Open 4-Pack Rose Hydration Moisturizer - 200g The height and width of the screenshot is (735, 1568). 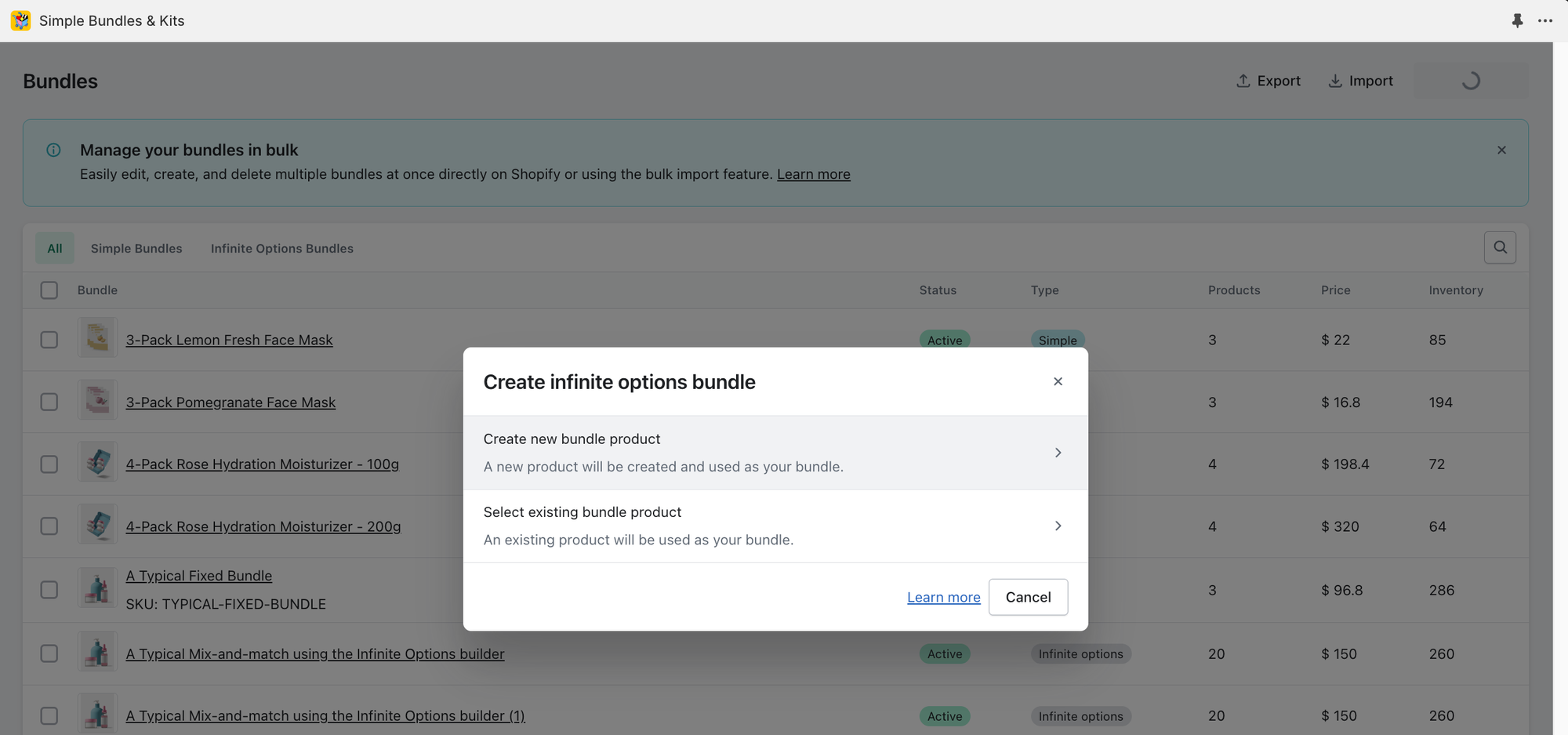click(x=263, y=526)
